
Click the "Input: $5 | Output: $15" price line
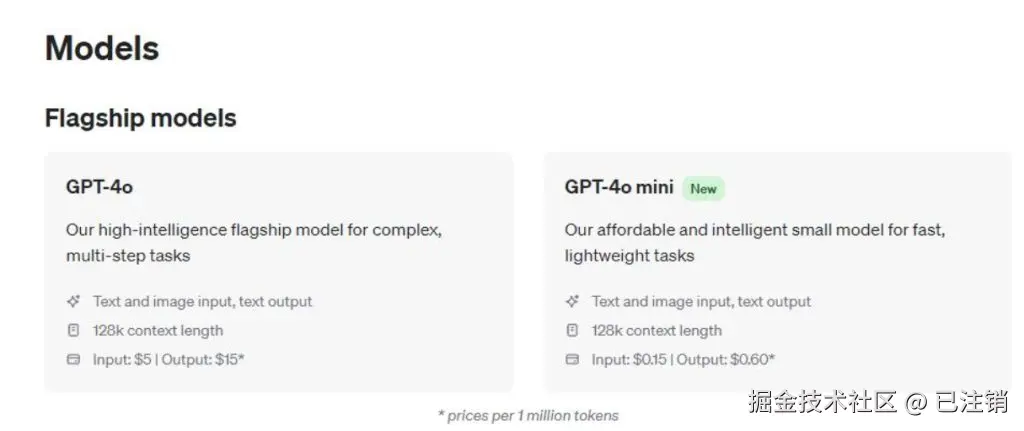[x=168, y=359]
